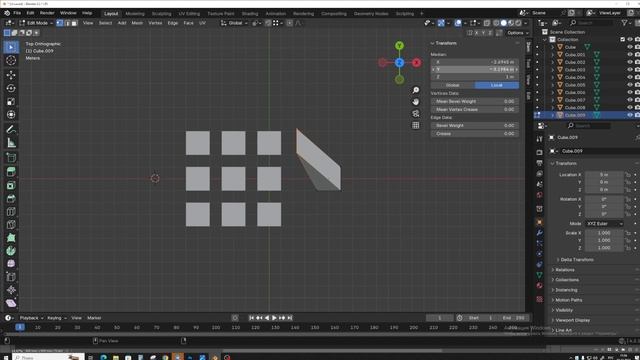Screen dimensions: 640x360
Task: Switch orthographic/perspective with grid icon
Action: [x=416, y=125]
